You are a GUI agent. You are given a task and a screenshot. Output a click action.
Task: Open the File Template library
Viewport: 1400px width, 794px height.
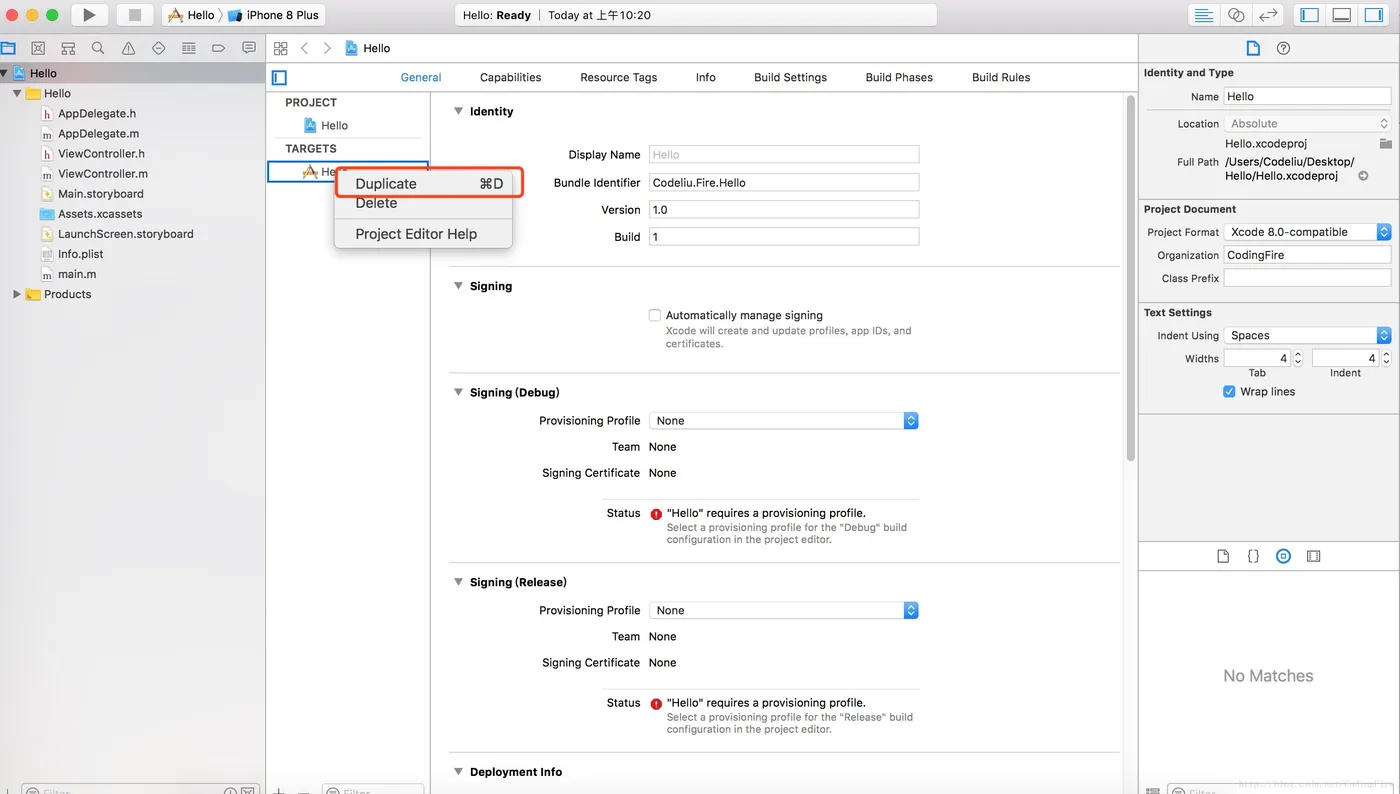coord(1223,556)
